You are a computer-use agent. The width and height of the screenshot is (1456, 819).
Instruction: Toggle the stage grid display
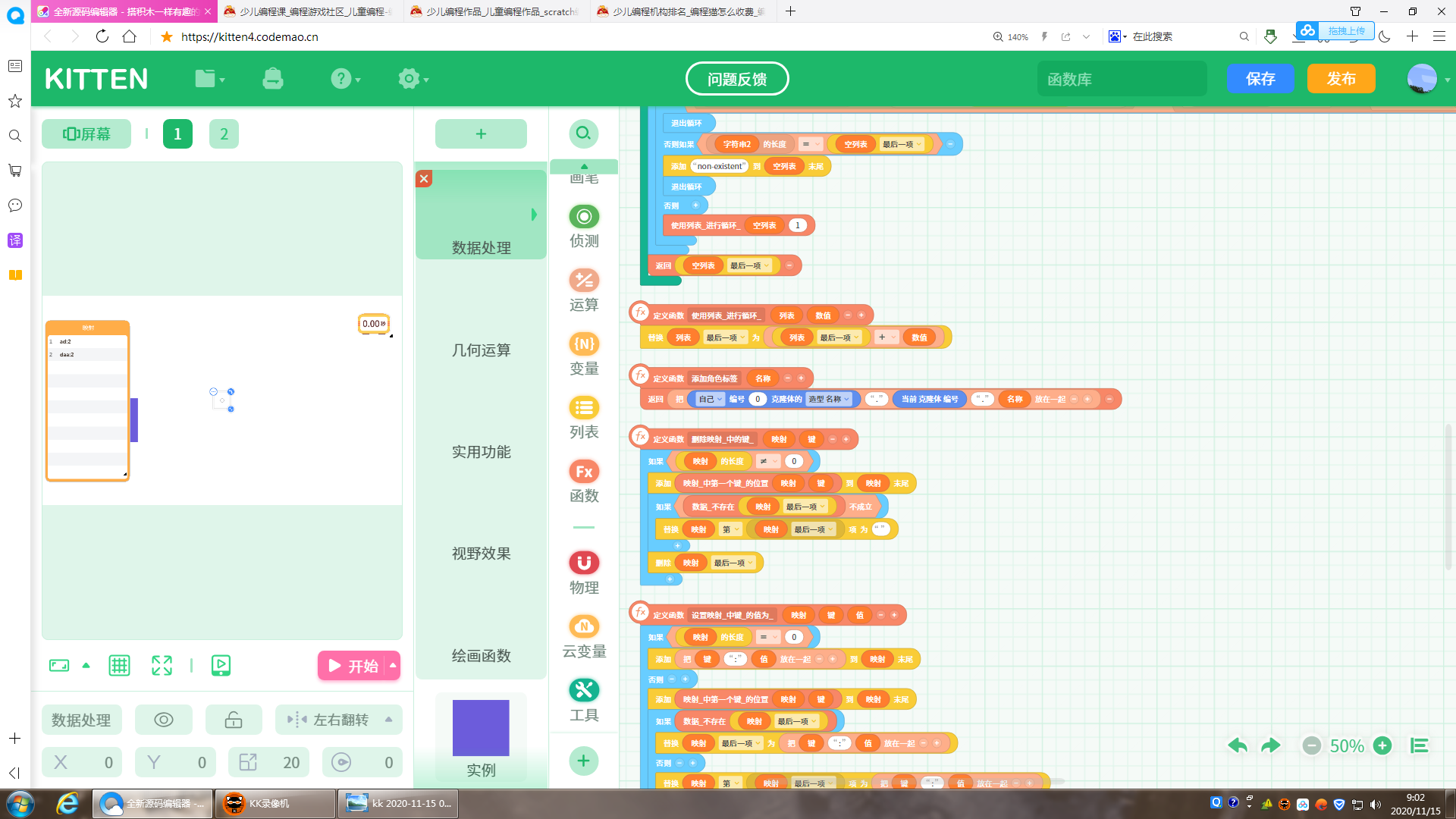(119, 665)
